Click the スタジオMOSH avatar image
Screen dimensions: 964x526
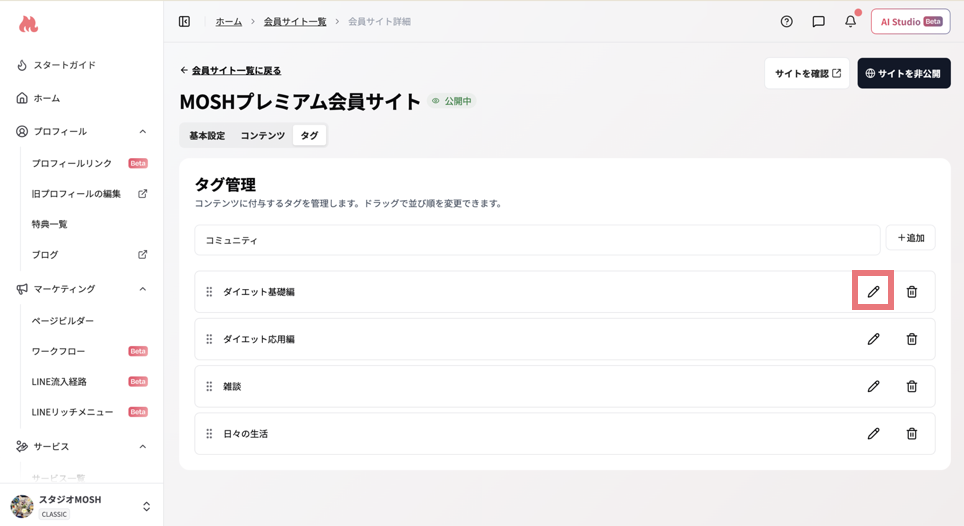(22, 506)
